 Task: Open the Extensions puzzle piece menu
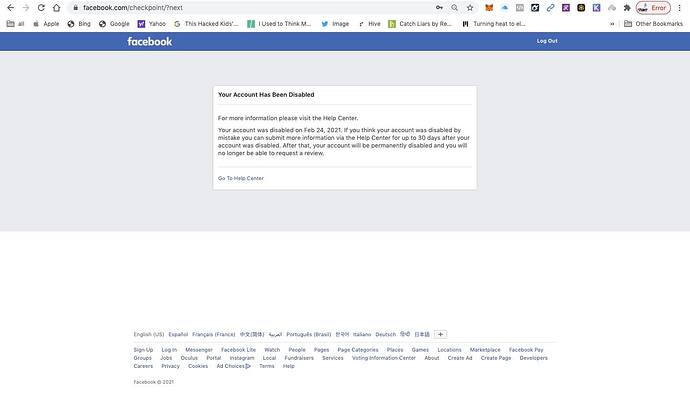click(x=628, y=8)
